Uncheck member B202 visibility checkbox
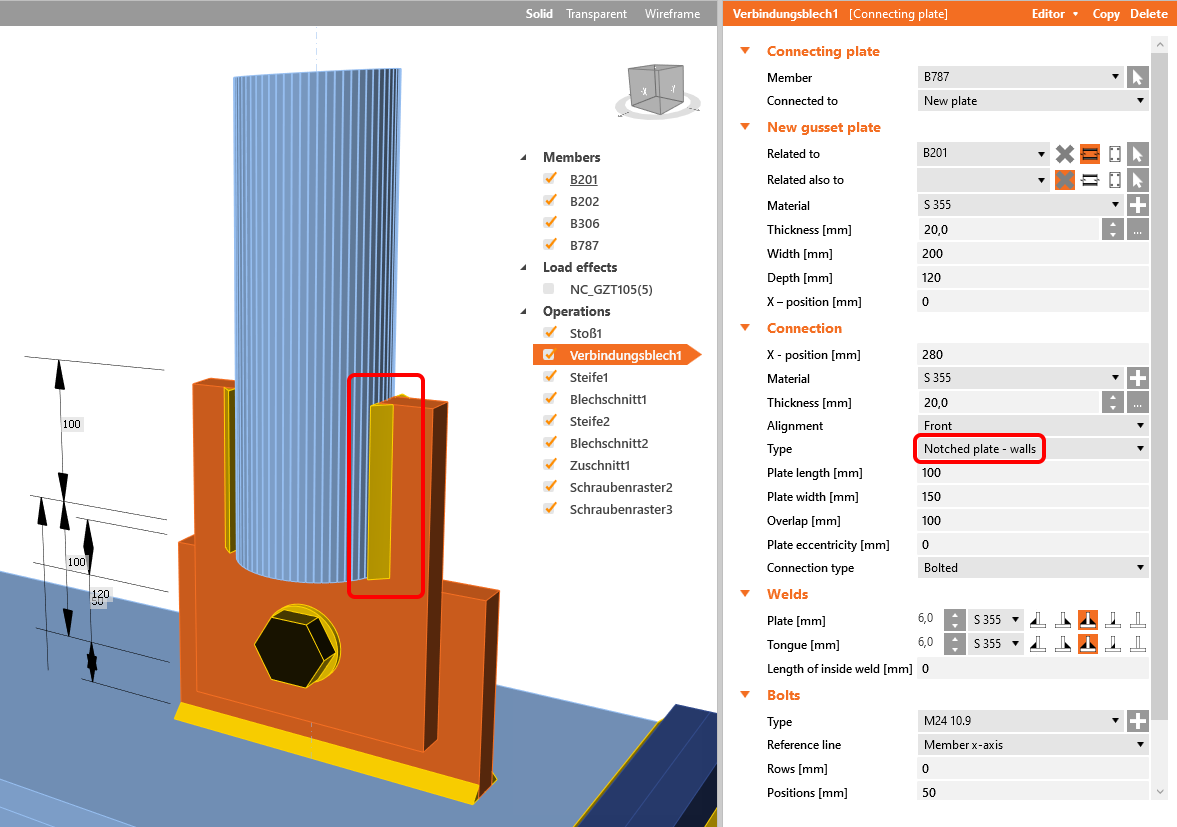 (549, 201)
